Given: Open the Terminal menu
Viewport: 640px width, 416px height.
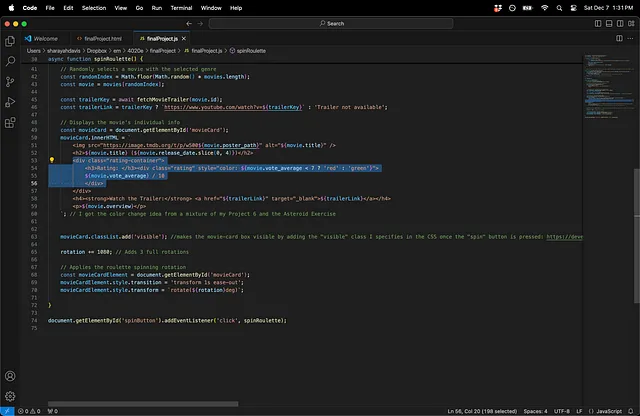Looking at the screenshot, I should coord(182,7).
